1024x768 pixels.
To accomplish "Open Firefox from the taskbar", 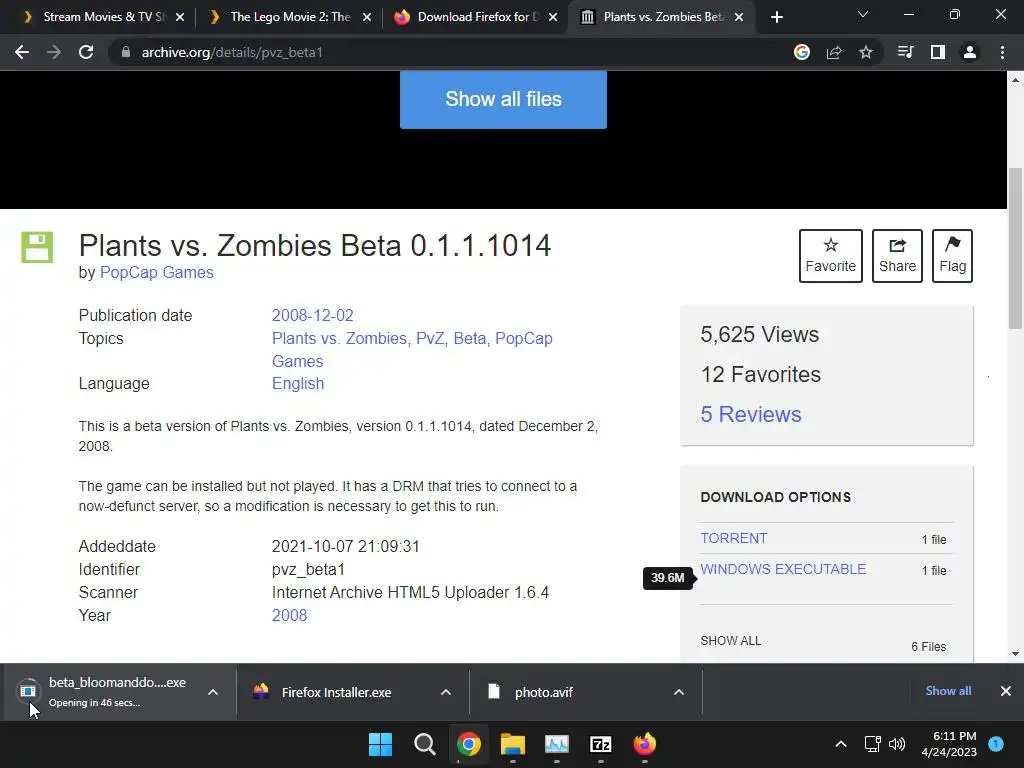I will (645, 744).
